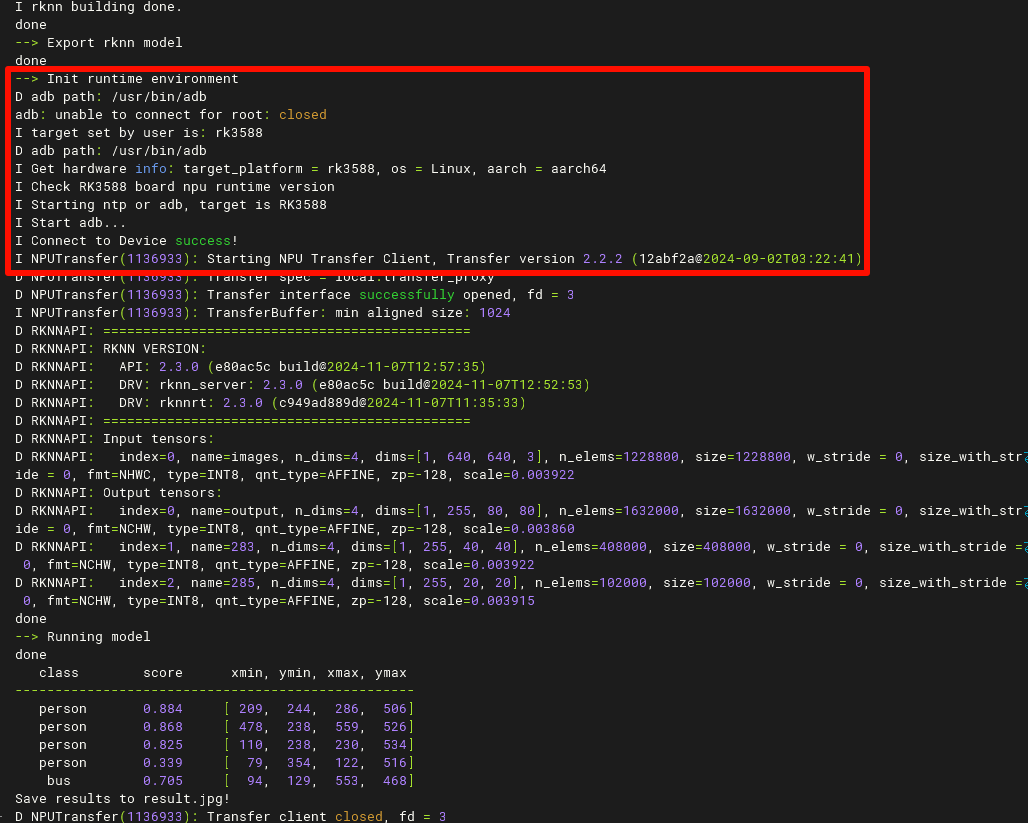The height and width of the screenshot is (823, 1028).
Task: Click the 'Export rknn model' output line
Action: [x=100, y=42]
